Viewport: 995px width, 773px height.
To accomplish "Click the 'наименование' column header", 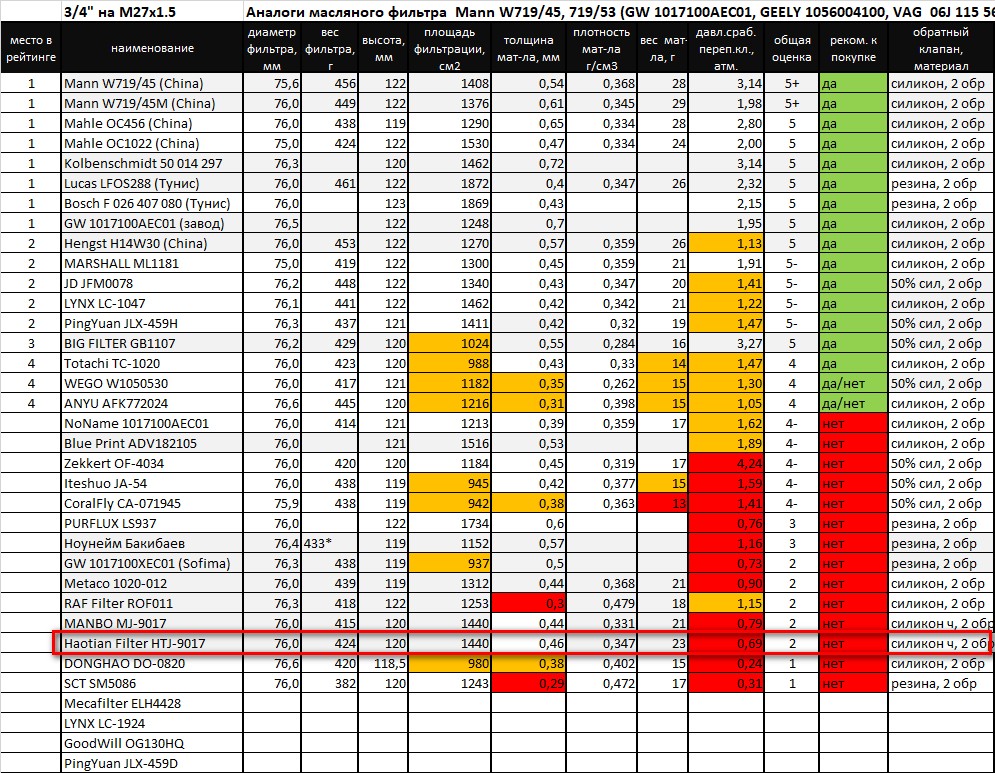I will (x=152, y=48).
